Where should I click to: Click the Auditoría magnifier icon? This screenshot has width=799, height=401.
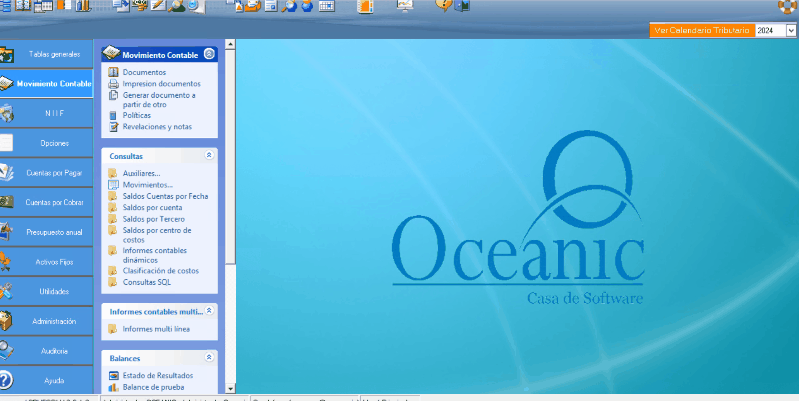tap(6, 351)
